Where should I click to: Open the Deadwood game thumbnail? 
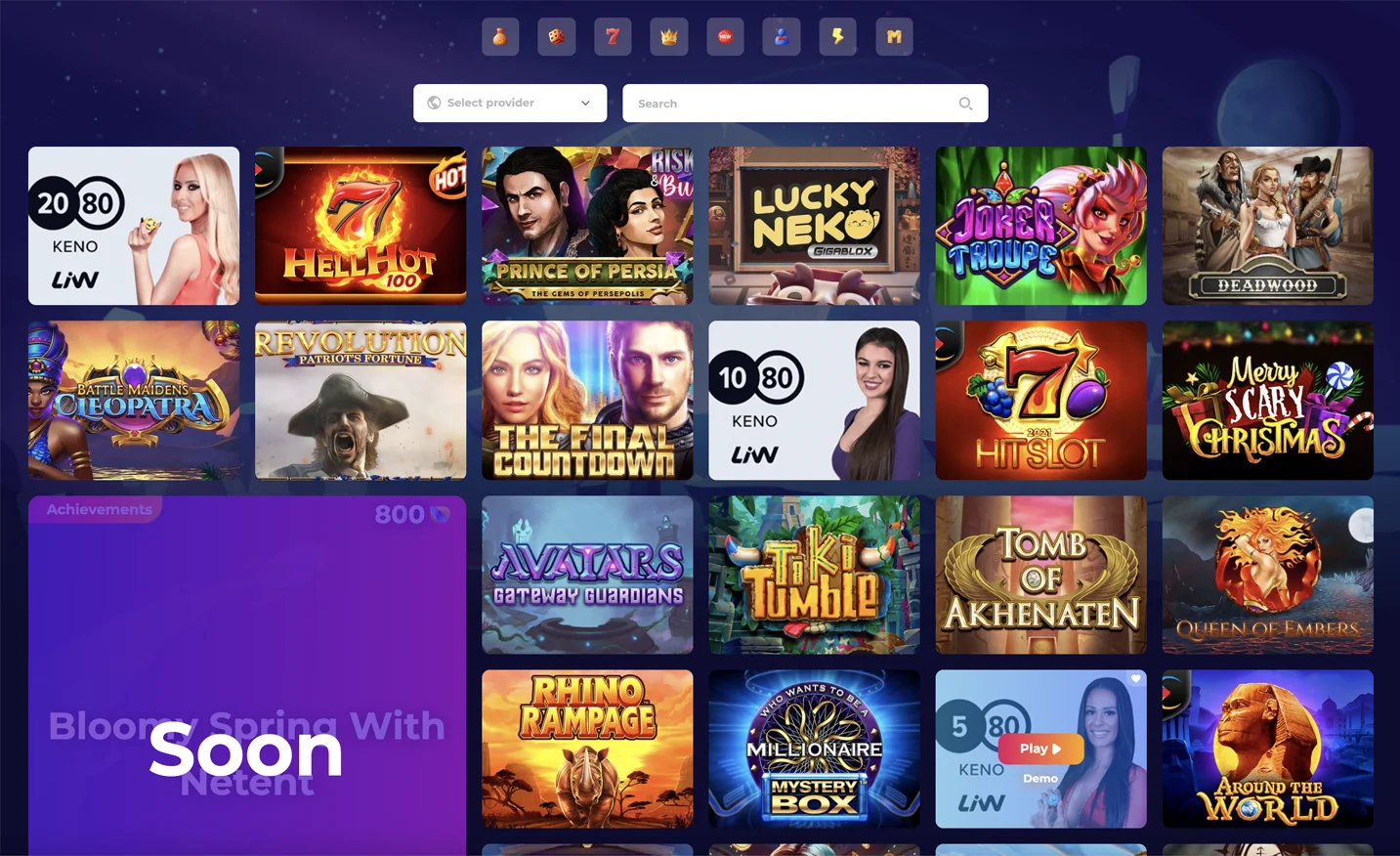tap(1267, 226)
